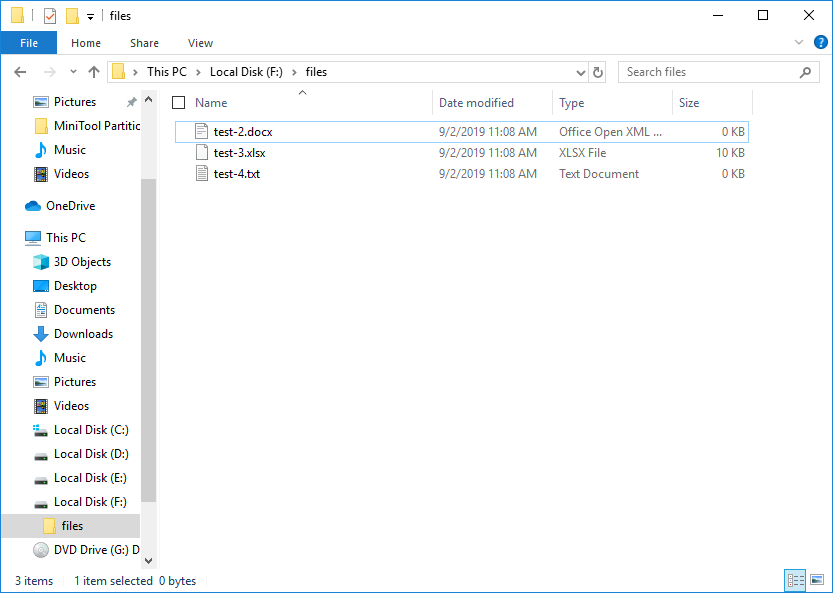Click the navigation pane scrollbar thumb
This screenshot has height=593, width=833.
coord(149,340)
